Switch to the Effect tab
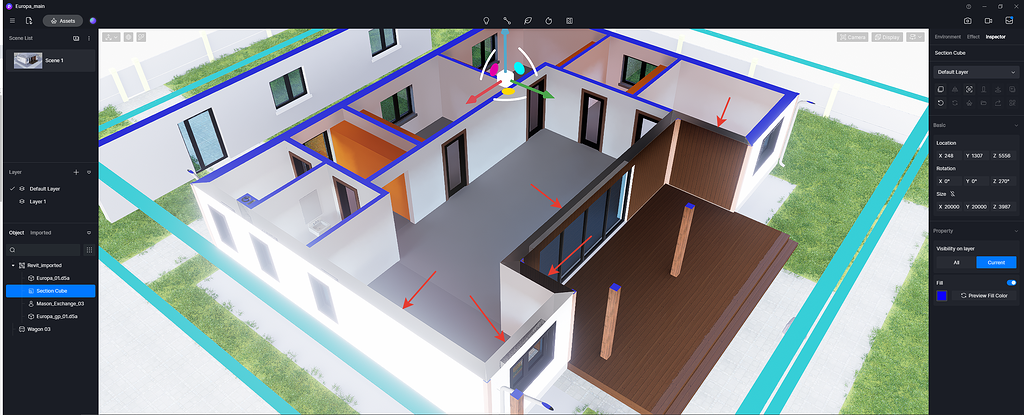The width and height of the screenshot is (1024, 415). [x=973, y=37]
